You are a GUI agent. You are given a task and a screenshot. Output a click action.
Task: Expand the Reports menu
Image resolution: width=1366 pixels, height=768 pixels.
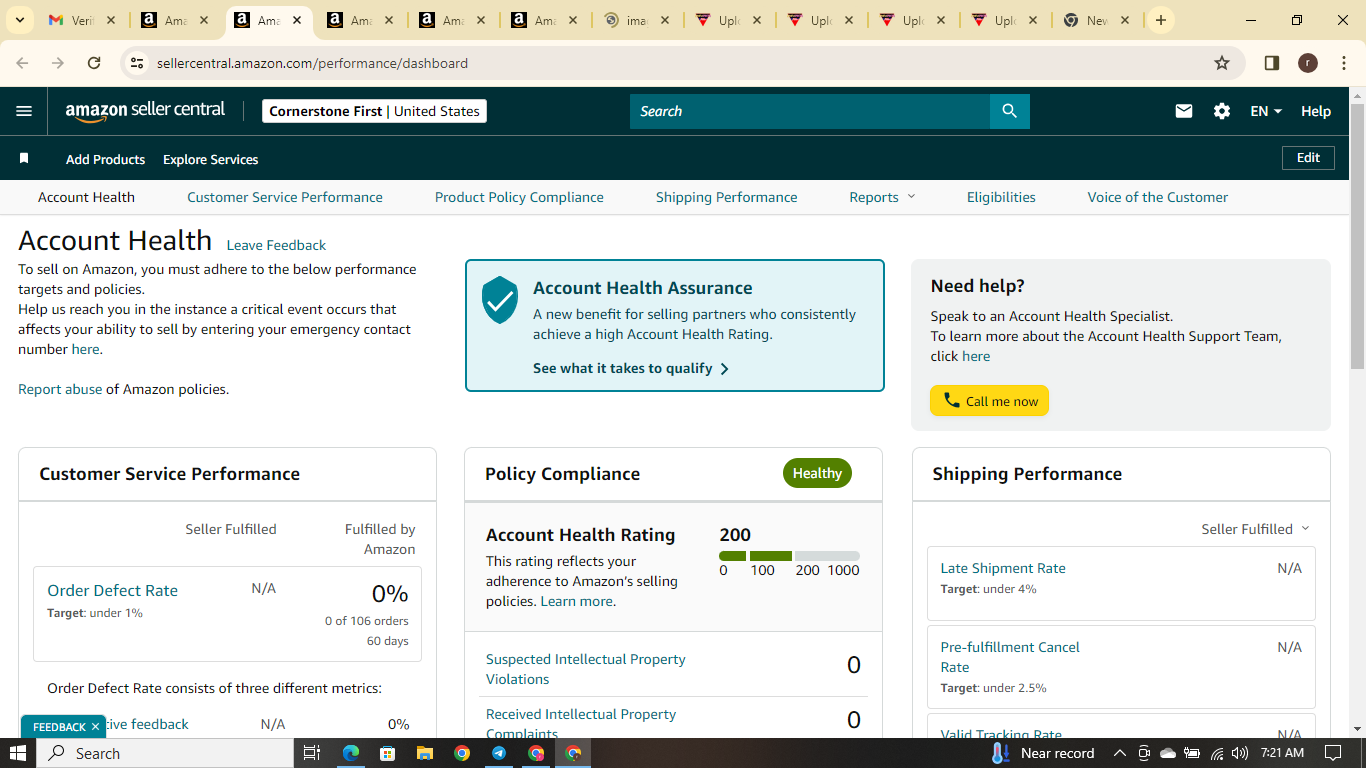point(882,197)
